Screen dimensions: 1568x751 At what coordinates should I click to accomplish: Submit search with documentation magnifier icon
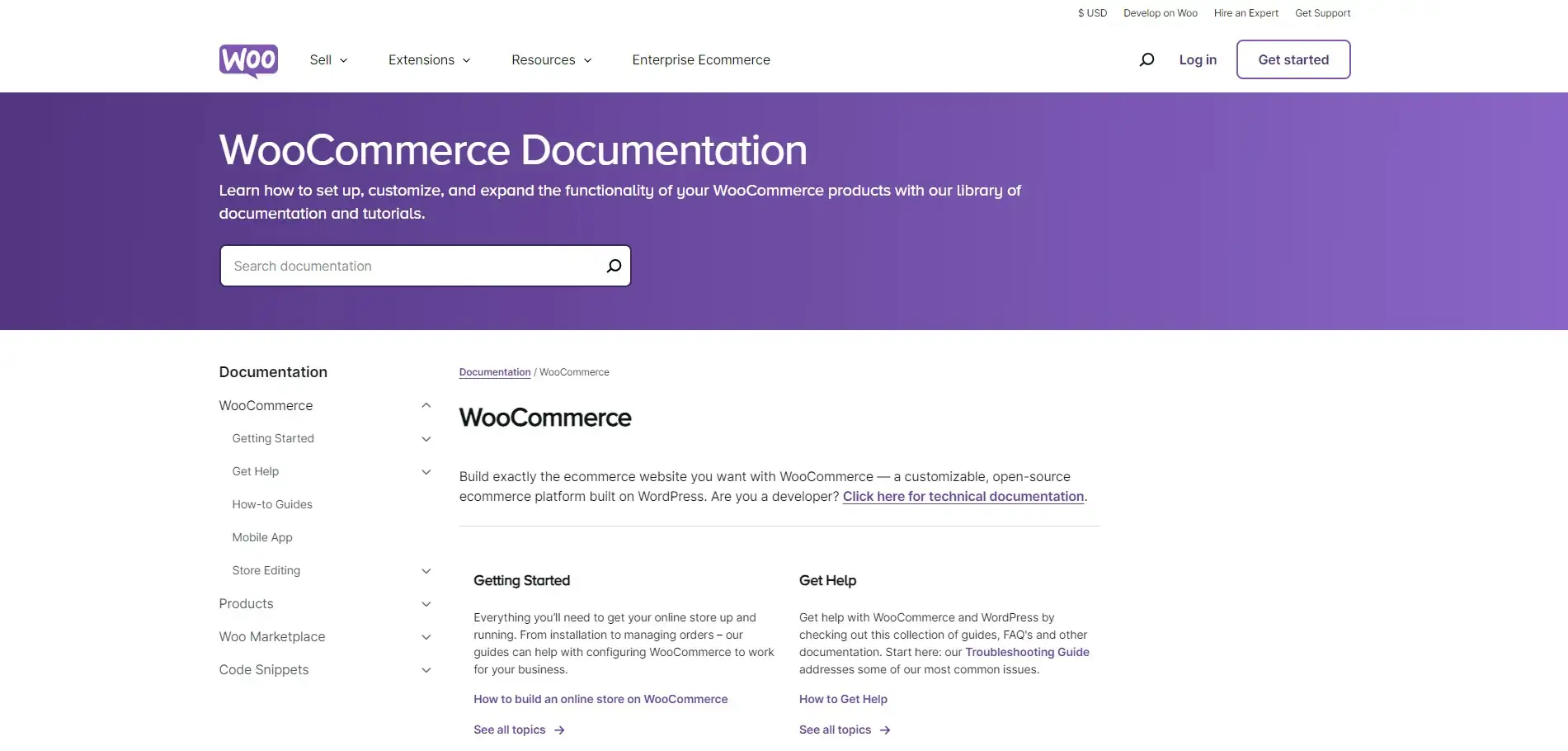click(x=614, y=266)
